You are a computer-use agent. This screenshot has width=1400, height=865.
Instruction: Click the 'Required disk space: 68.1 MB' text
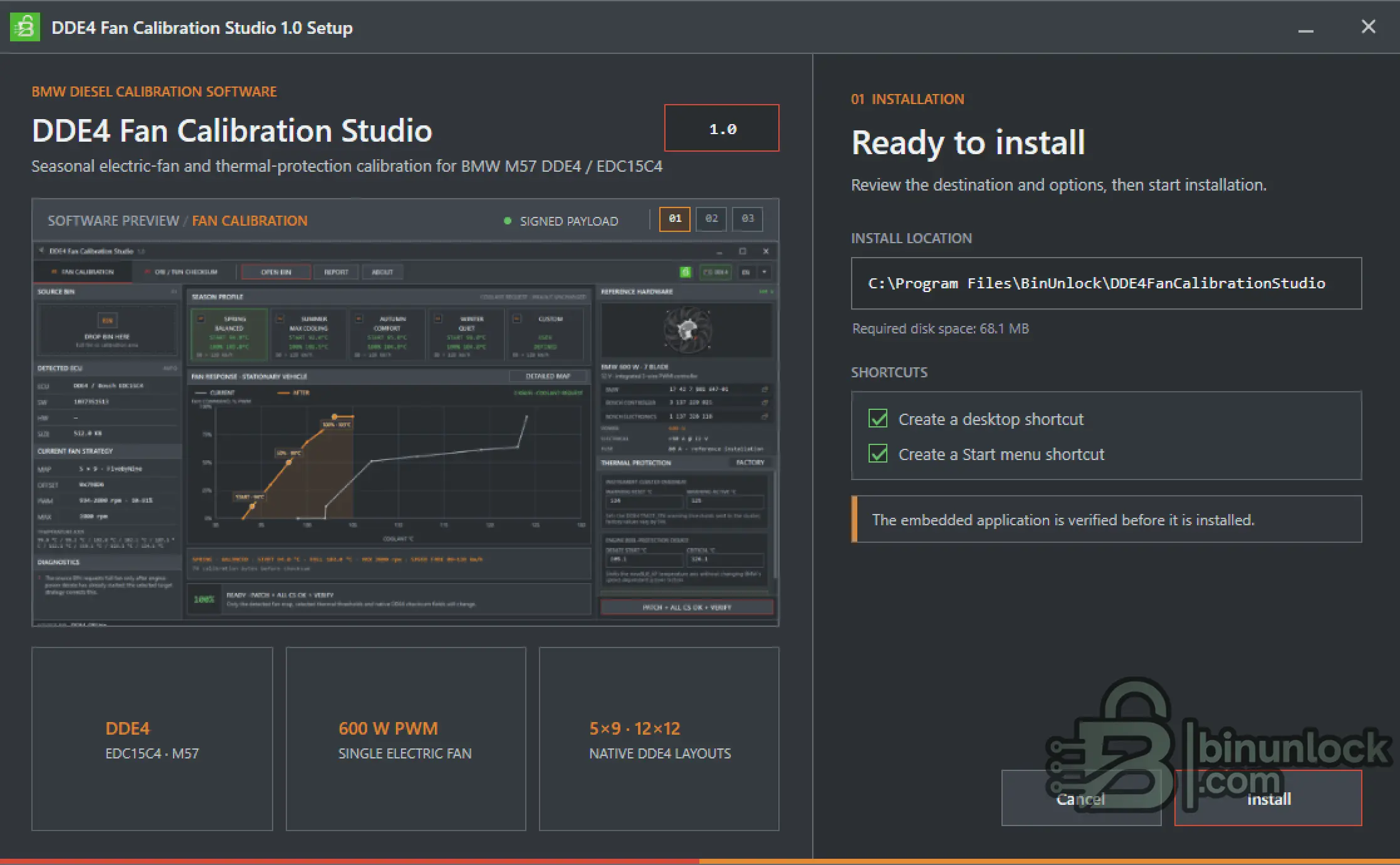click(940, 328)
